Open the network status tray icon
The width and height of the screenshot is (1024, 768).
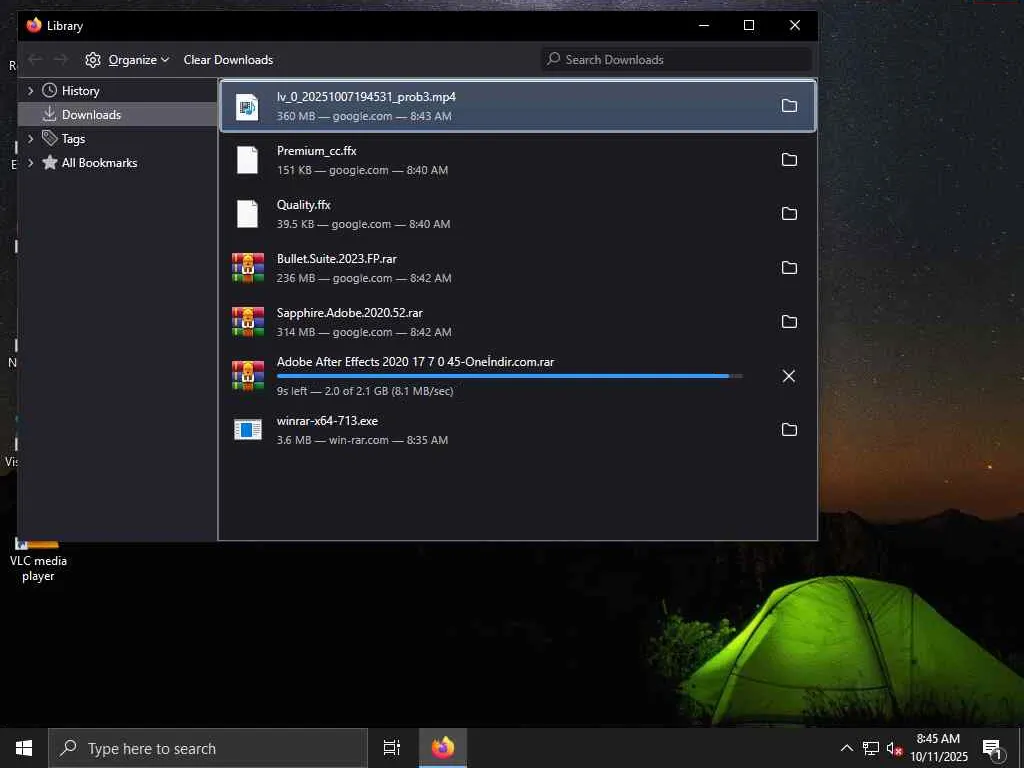[871, 748]
